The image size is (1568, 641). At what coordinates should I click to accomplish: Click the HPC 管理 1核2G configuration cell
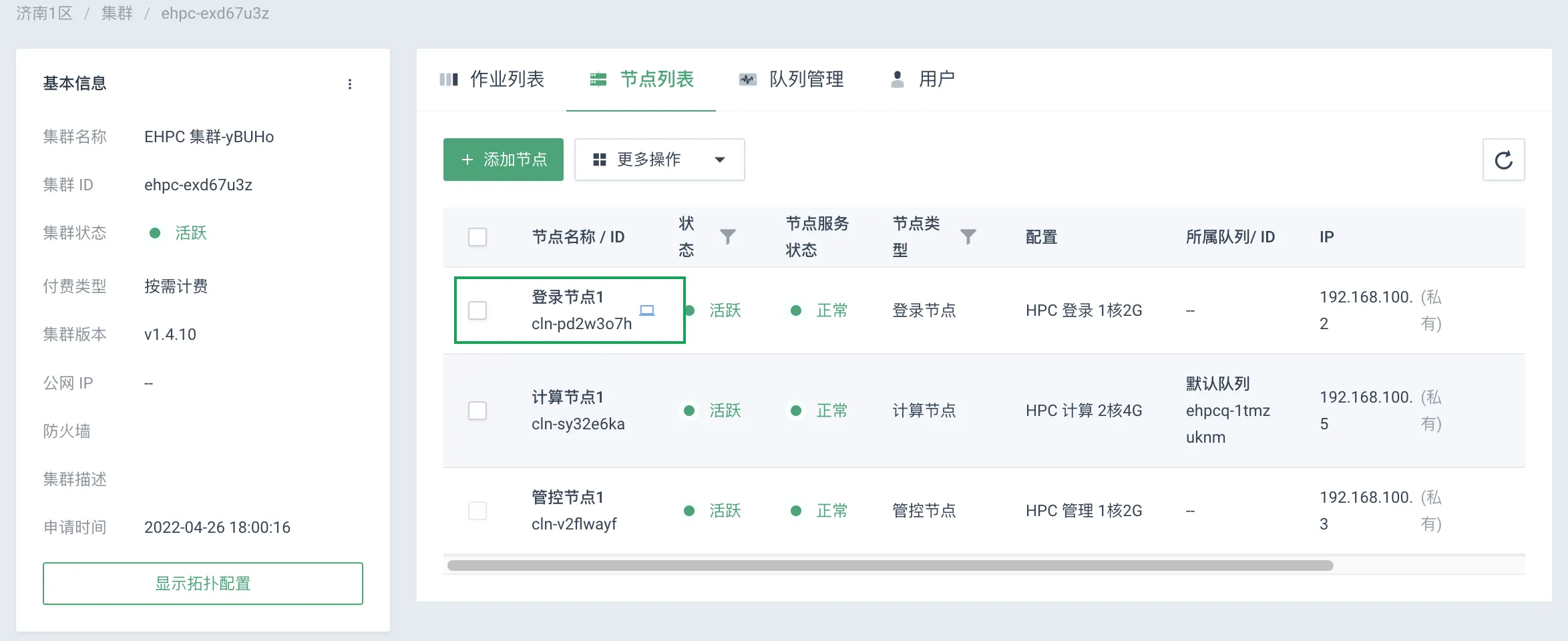point(1084,511)
